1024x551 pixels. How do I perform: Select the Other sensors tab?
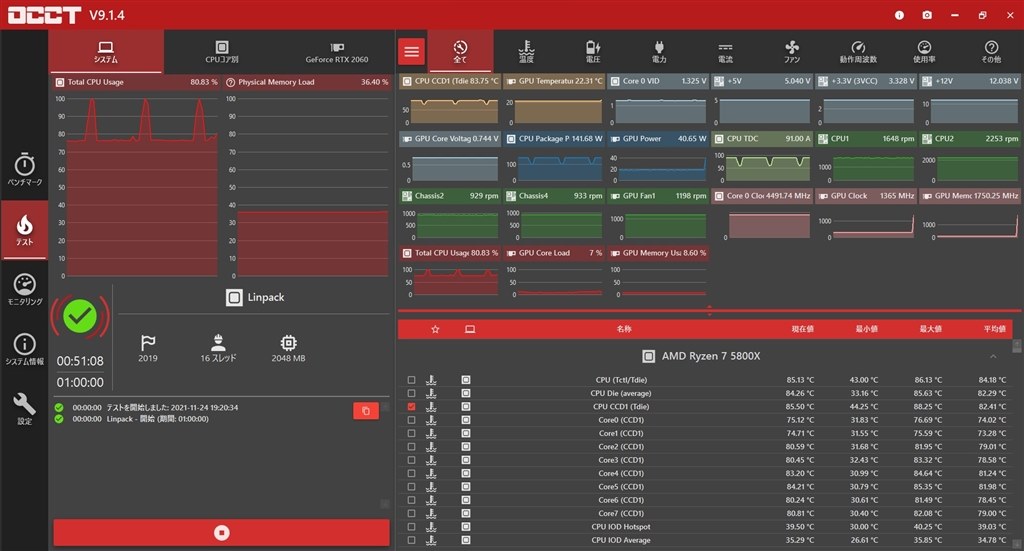point(991,52)
